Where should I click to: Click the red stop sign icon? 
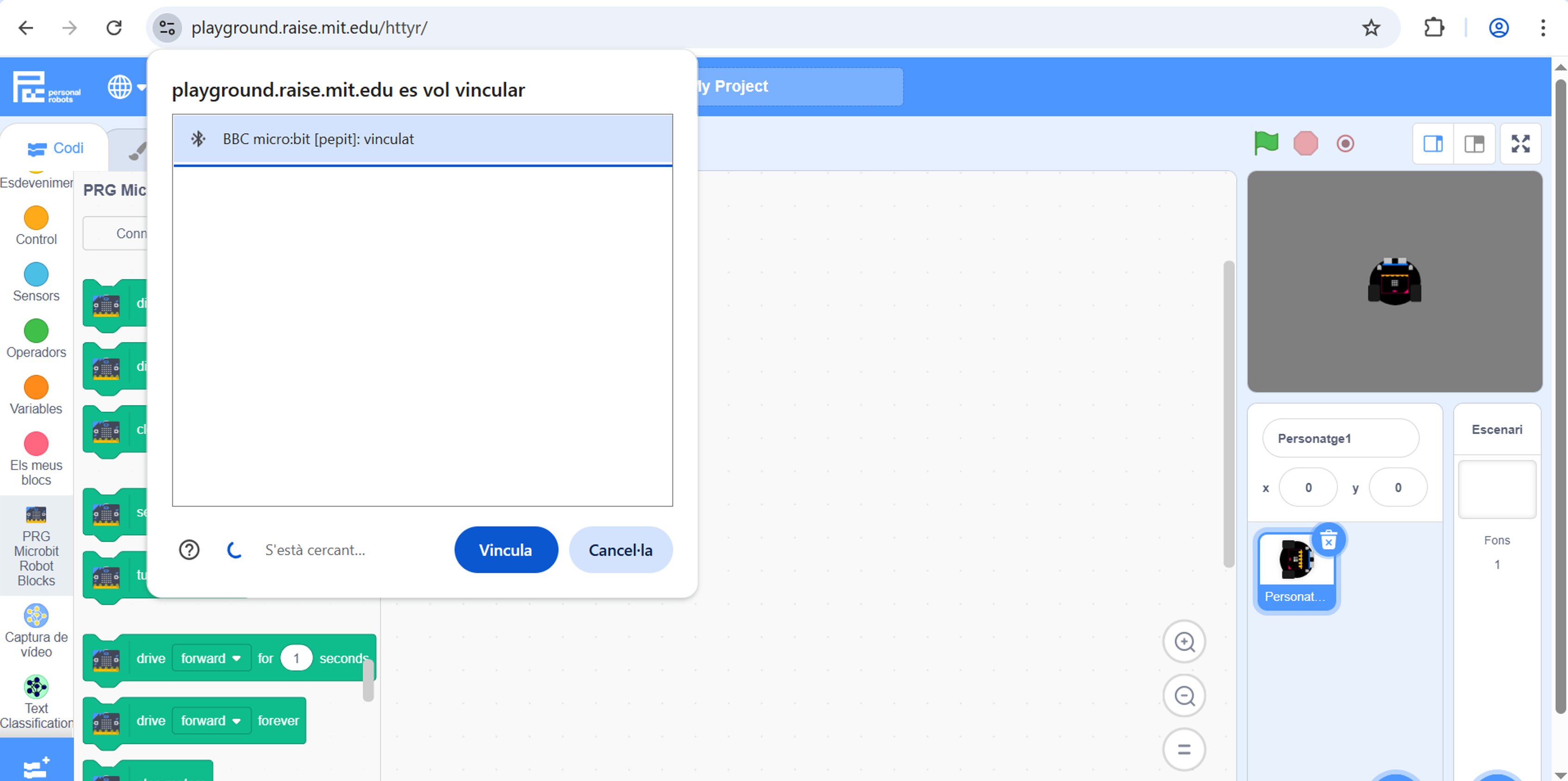tap(1305, 144)
